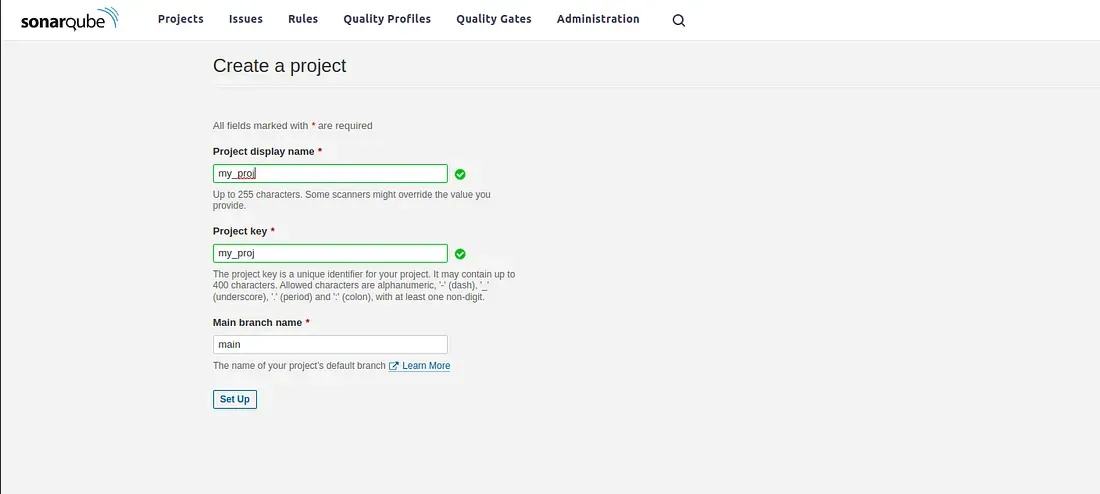Click the SonarQube logo

point(70,19)
